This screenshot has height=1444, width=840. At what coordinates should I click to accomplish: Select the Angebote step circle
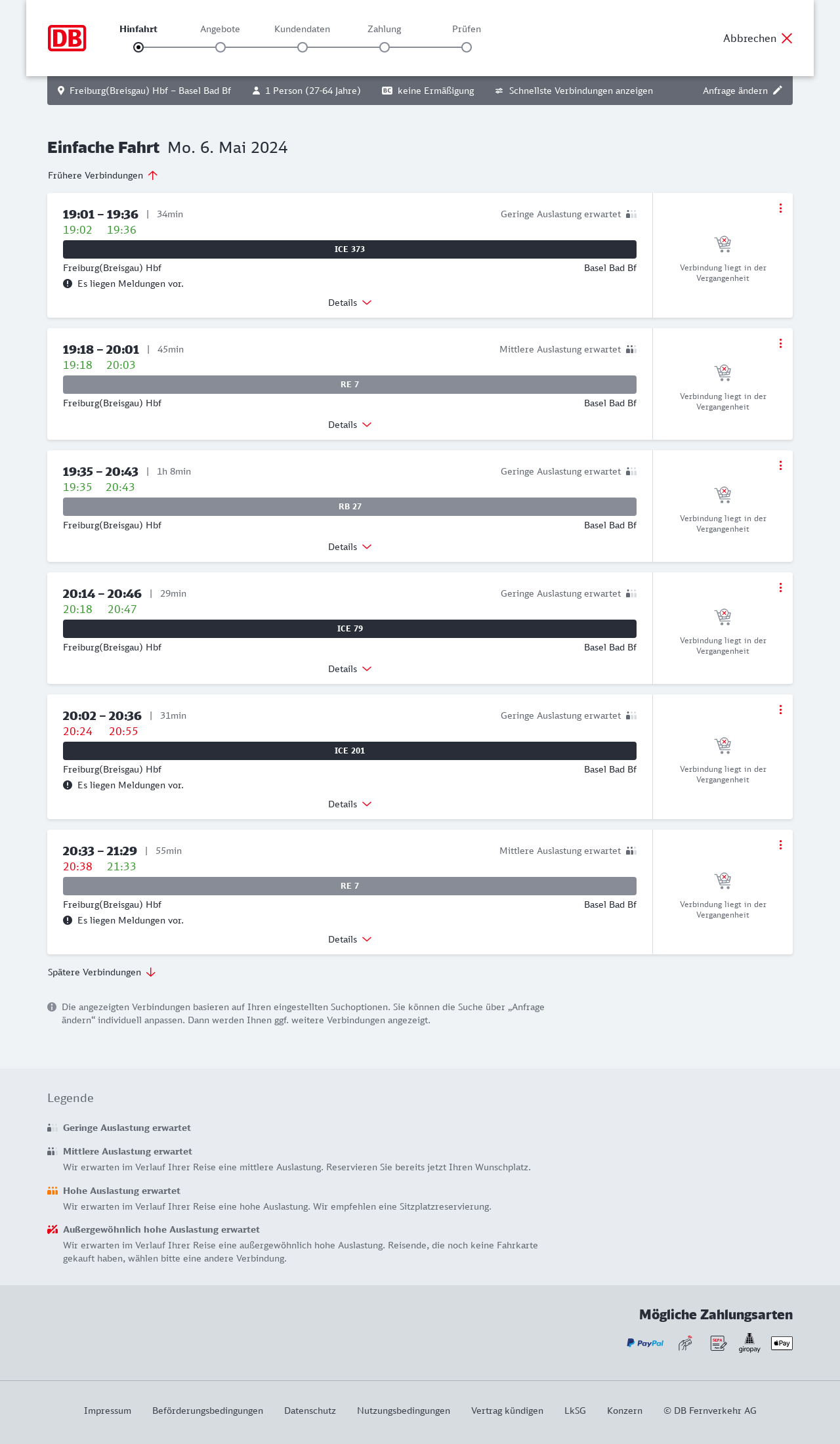220,47
